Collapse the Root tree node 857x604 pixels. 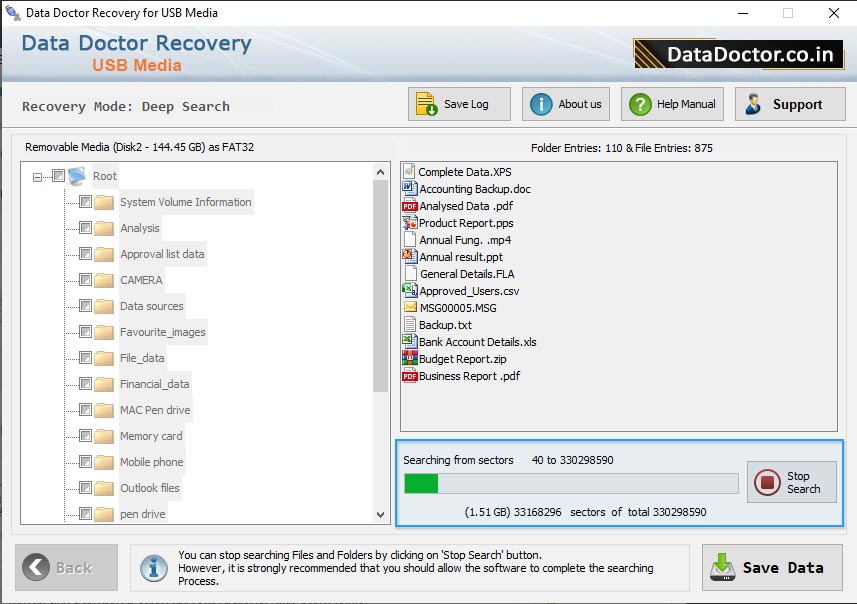point(38,177)
